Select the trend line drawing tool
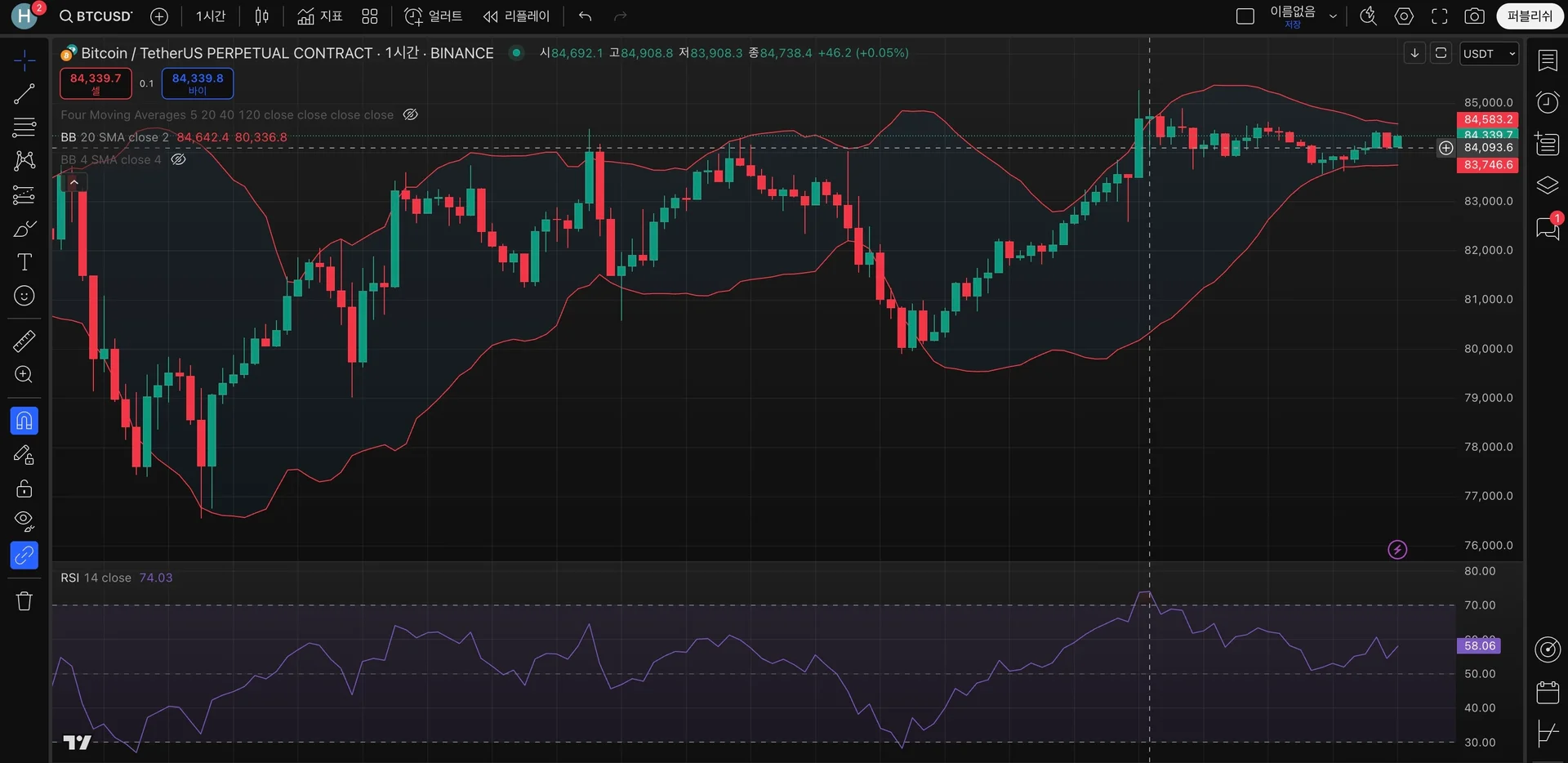1568x763 pixels. coord(24,94)
